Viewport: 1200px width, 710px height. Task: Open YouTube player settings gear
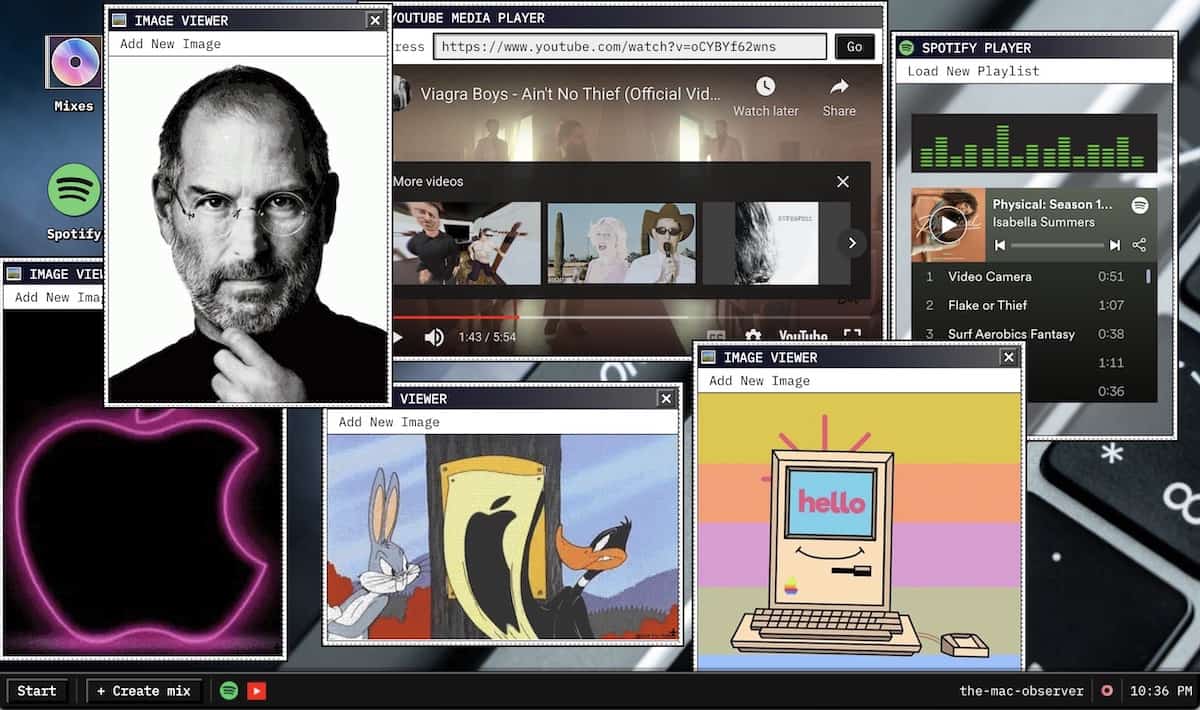pos(753,337)
